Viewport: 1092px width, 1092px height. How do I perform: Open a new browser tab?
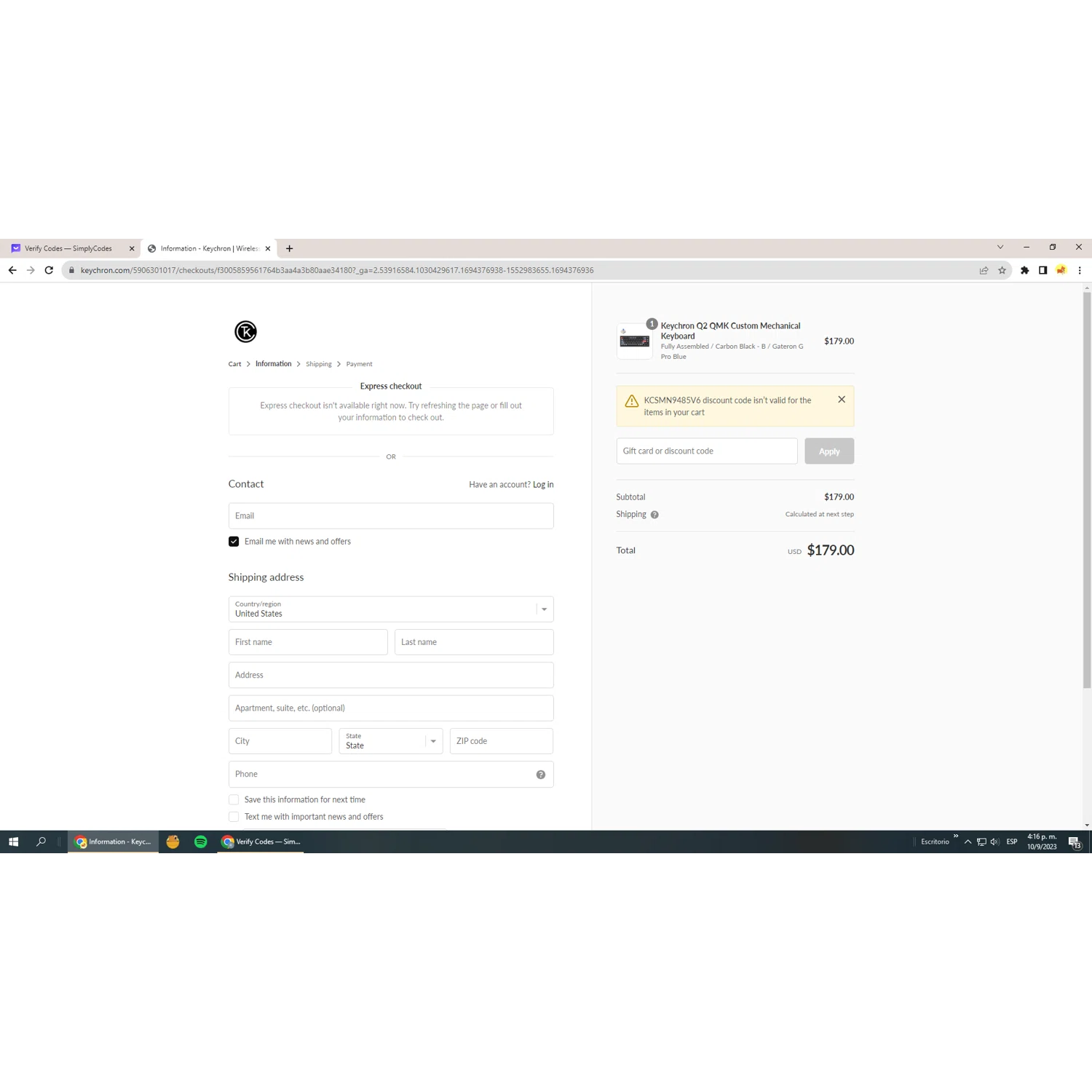[x=290, y=248]
